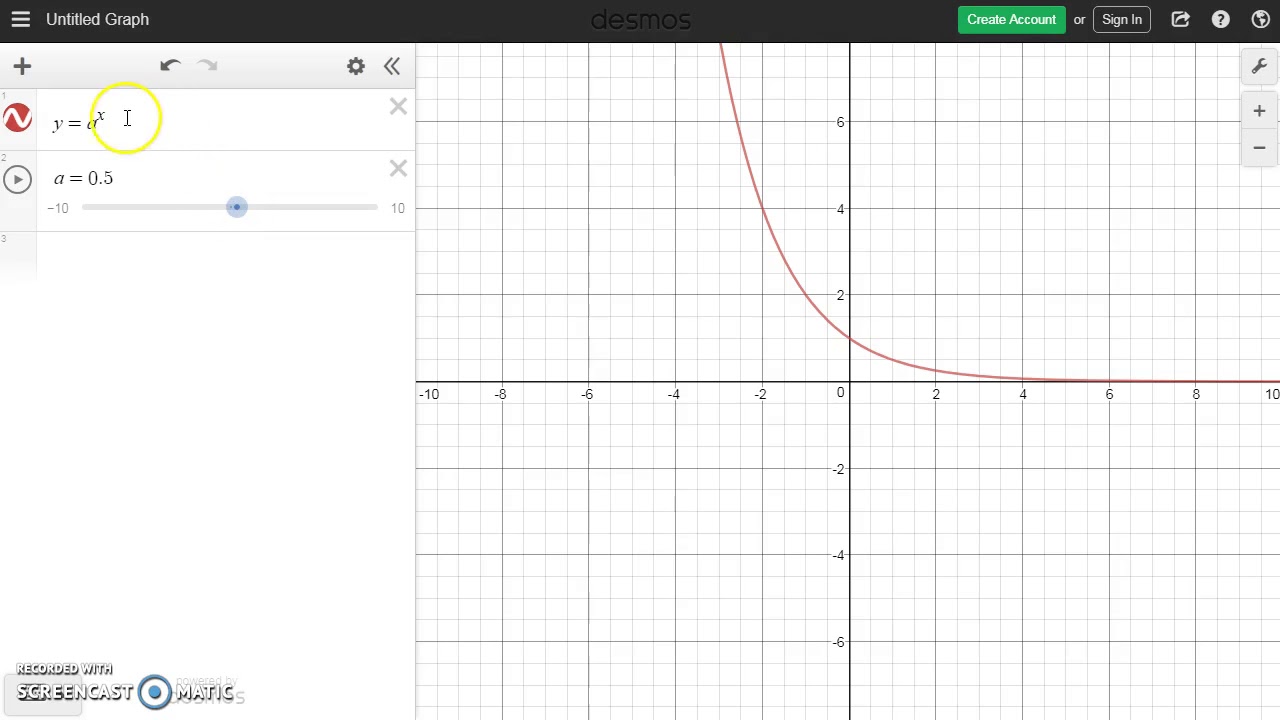This screenshot has width=1280, height=720.
Task: Play the slider animation for a
Action: click(x=17, y=179)
